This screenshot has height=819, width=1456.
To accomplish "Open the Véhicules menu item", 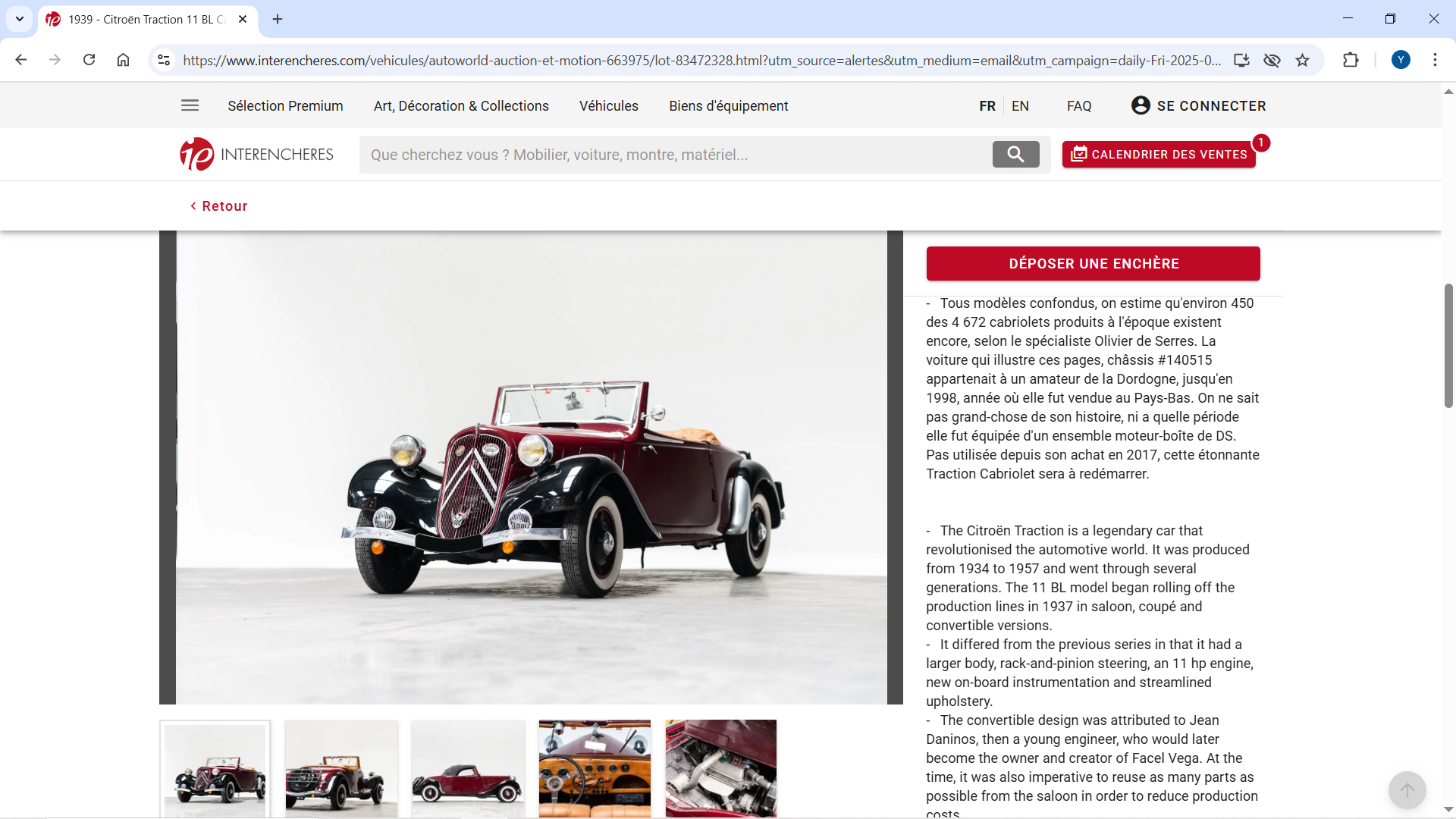I will [x=608, y=106].
